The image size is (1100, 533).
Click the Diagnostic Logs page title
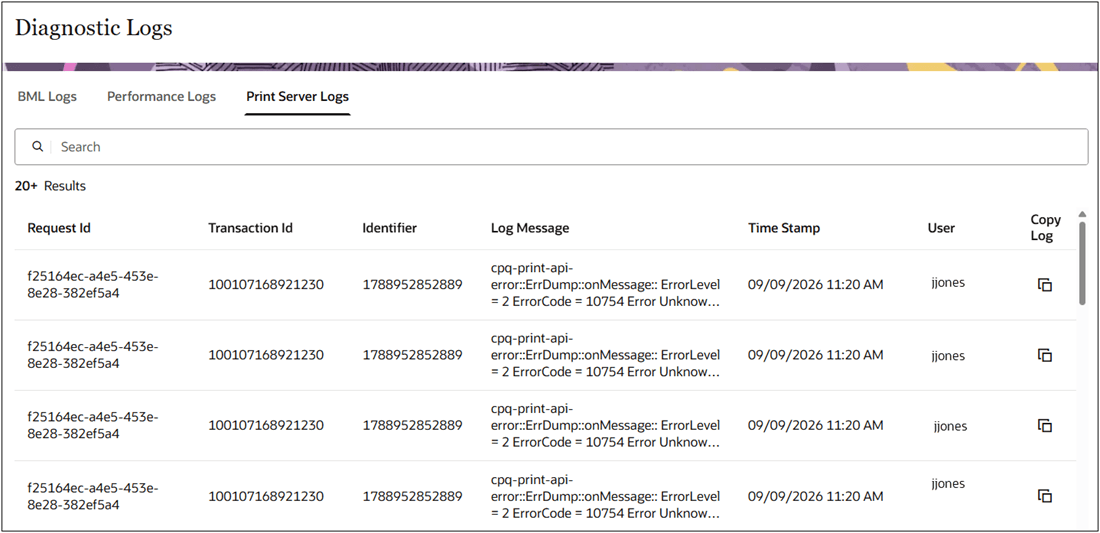click(94, 29)
